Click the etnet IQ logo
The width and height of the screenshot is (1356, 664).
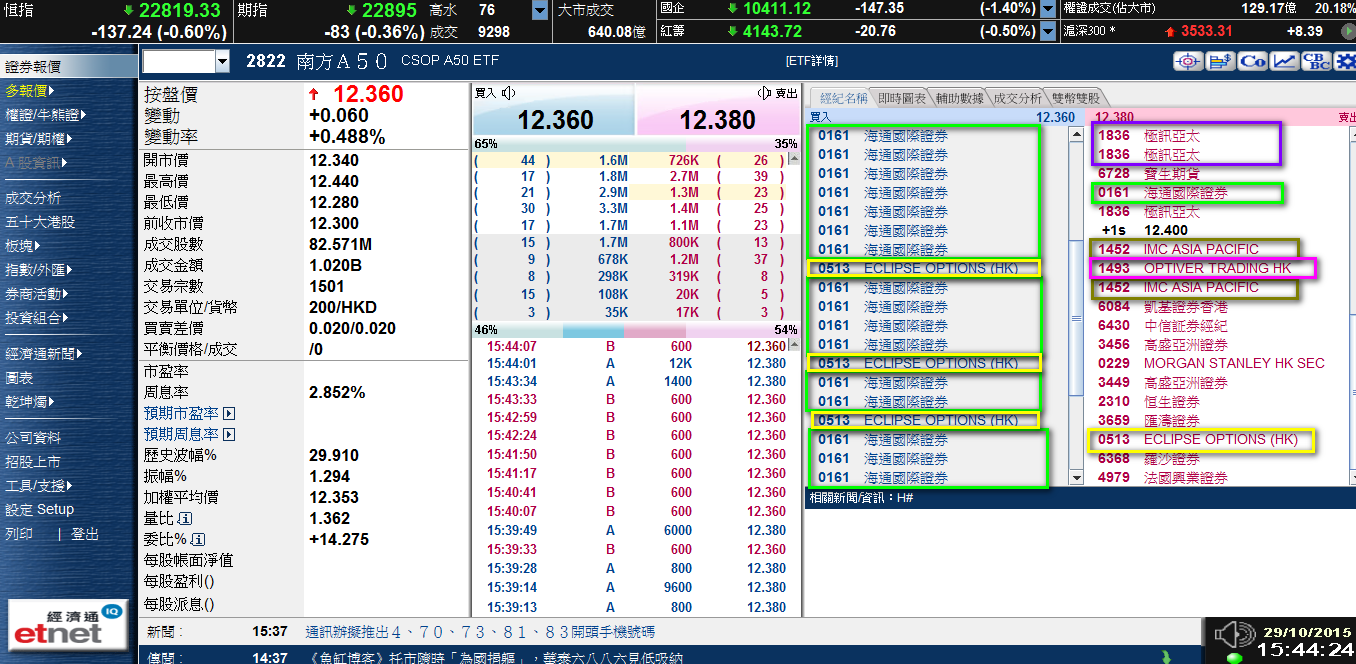pyautogui.click(x=68, y=624)
